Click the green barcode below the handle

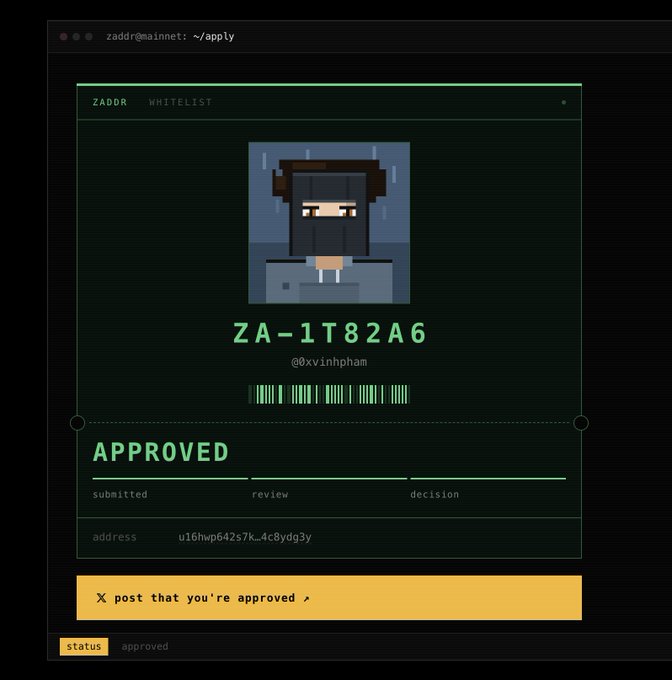click(329, 394)
